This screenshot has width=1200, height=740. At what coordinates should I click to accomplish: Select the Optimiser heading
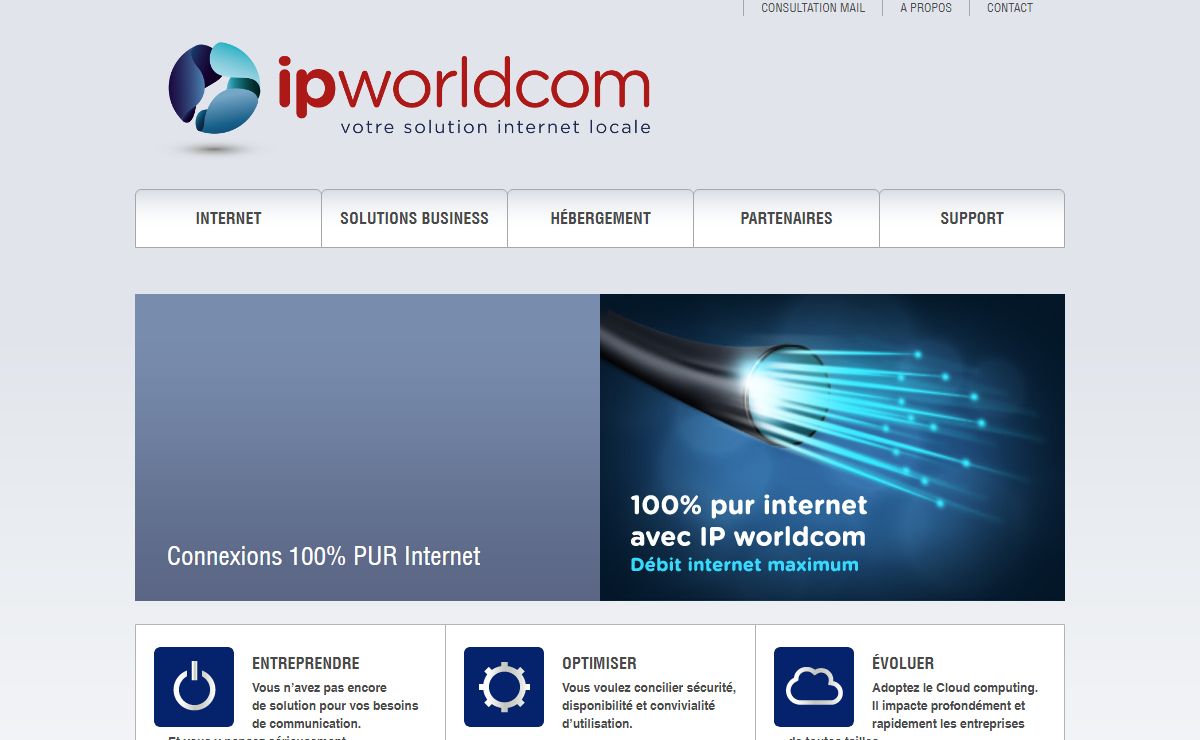tap(599, 663)
